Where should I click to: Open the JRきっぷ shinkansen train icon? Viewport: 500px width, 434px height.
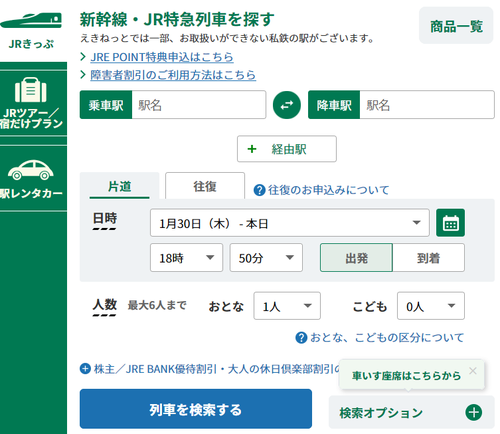(x=31, y=21)
